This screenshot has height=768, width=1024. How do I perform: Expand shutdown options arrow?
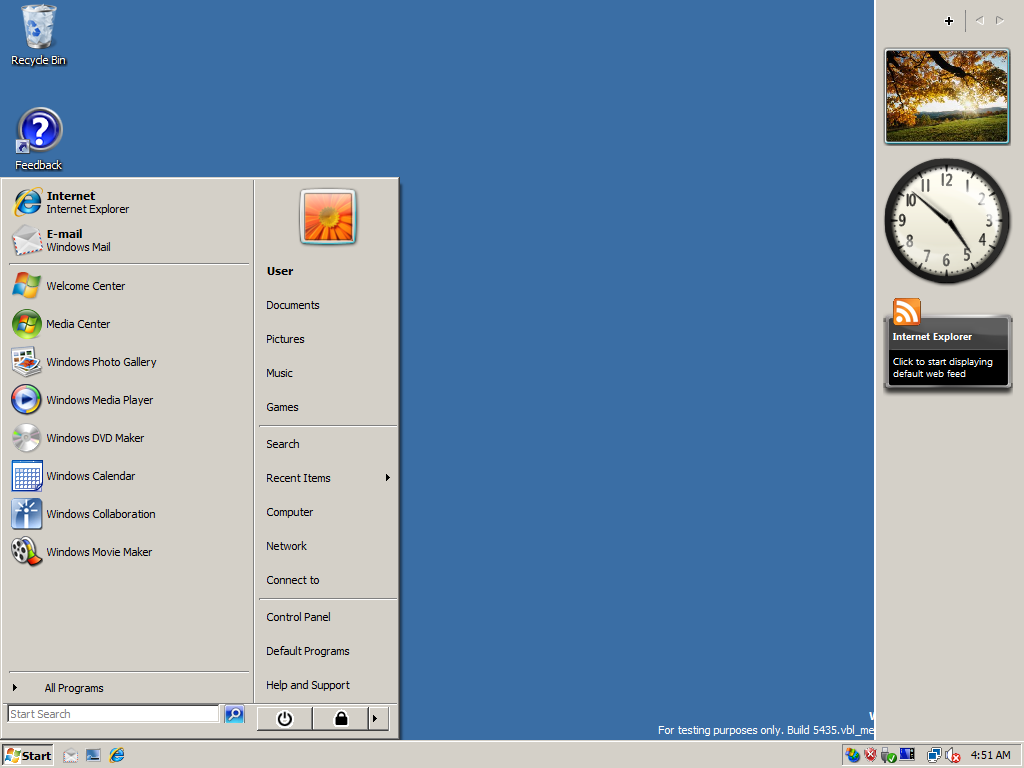[377, 718]
